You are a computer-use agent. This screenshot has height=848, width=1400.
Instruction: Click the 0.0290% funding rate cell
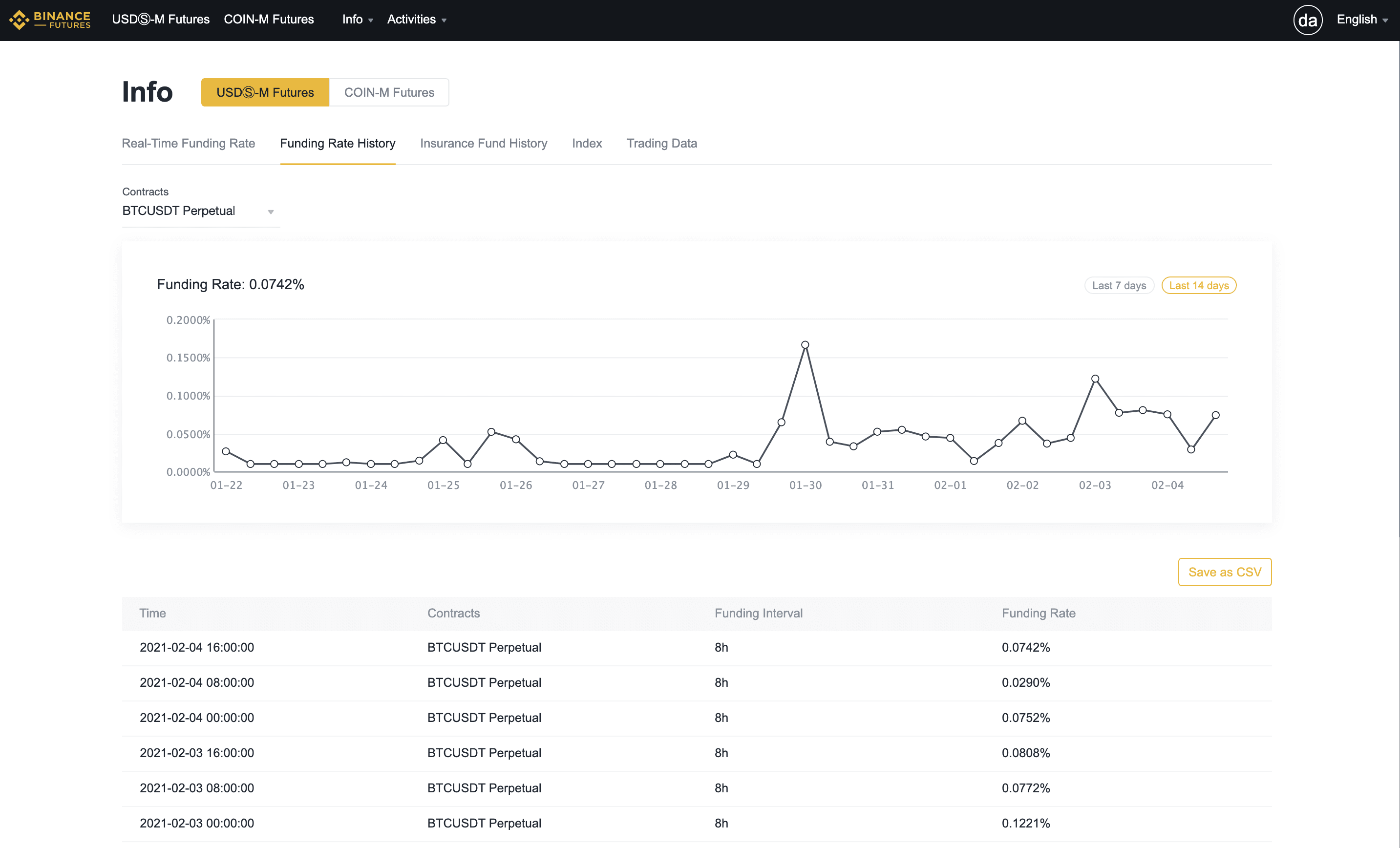click(1025, 682)
